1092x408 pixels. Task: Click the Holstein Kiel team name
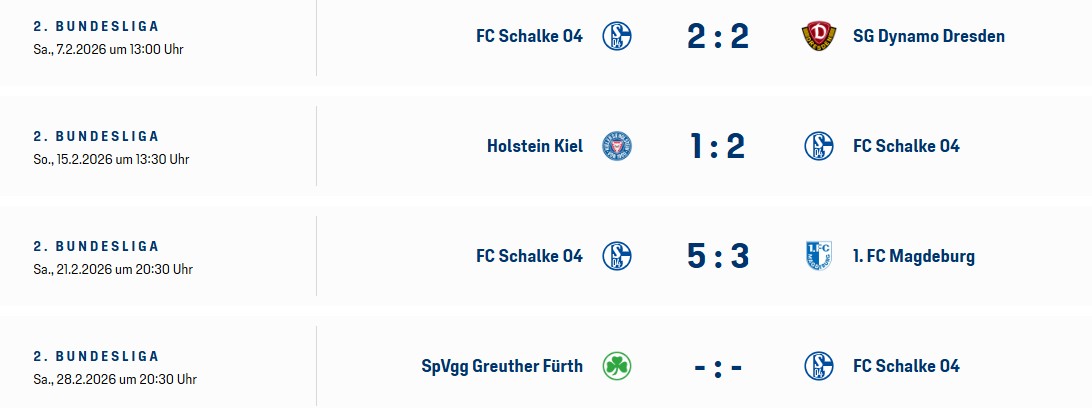pyautogui.click(x=534, y=146)
